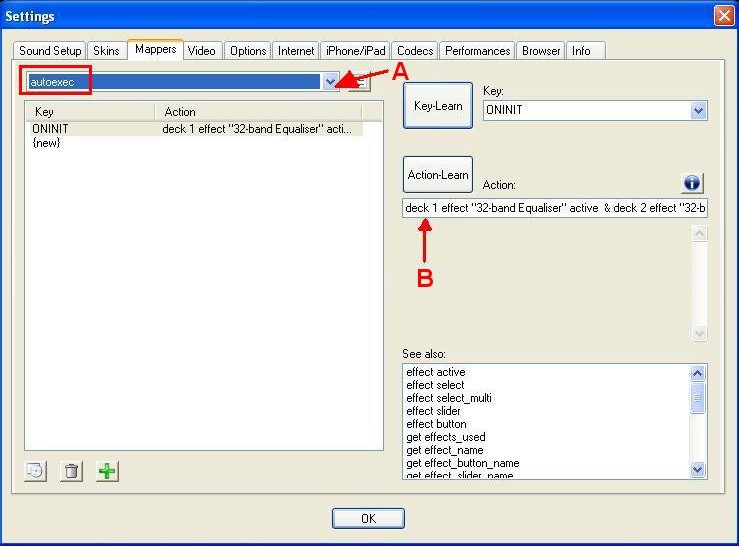Close the Settings window
This screenshot has width=739, height=546.
[x=723, y=16]
